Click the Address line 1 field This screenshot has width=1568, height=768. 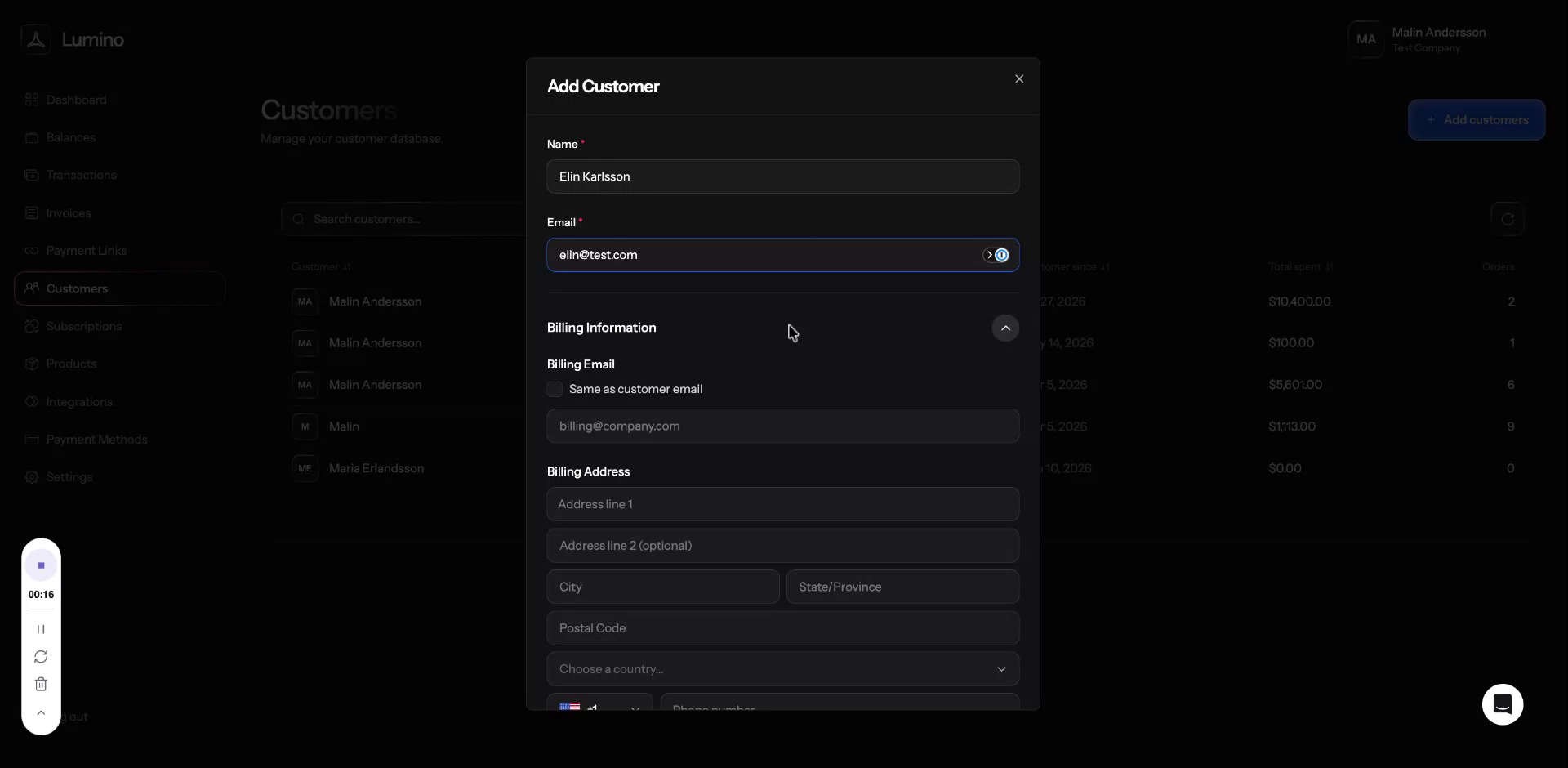tap(782, 504)
